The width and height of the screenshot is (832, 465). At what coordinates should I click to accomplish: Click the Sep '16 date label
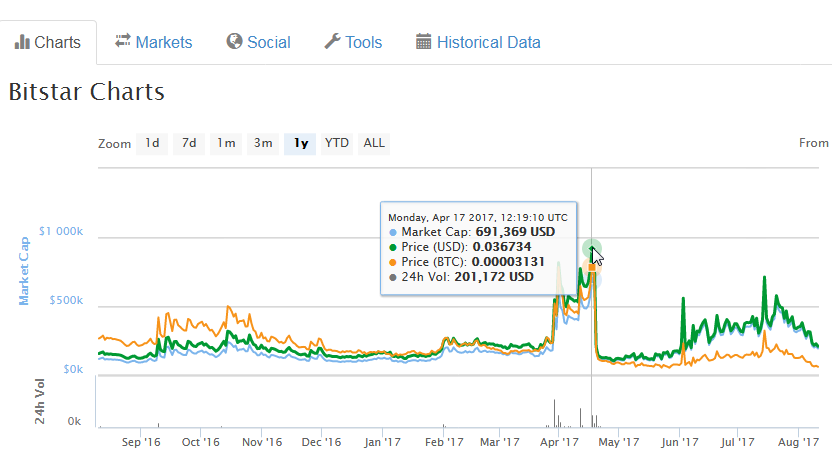point(141,442)
